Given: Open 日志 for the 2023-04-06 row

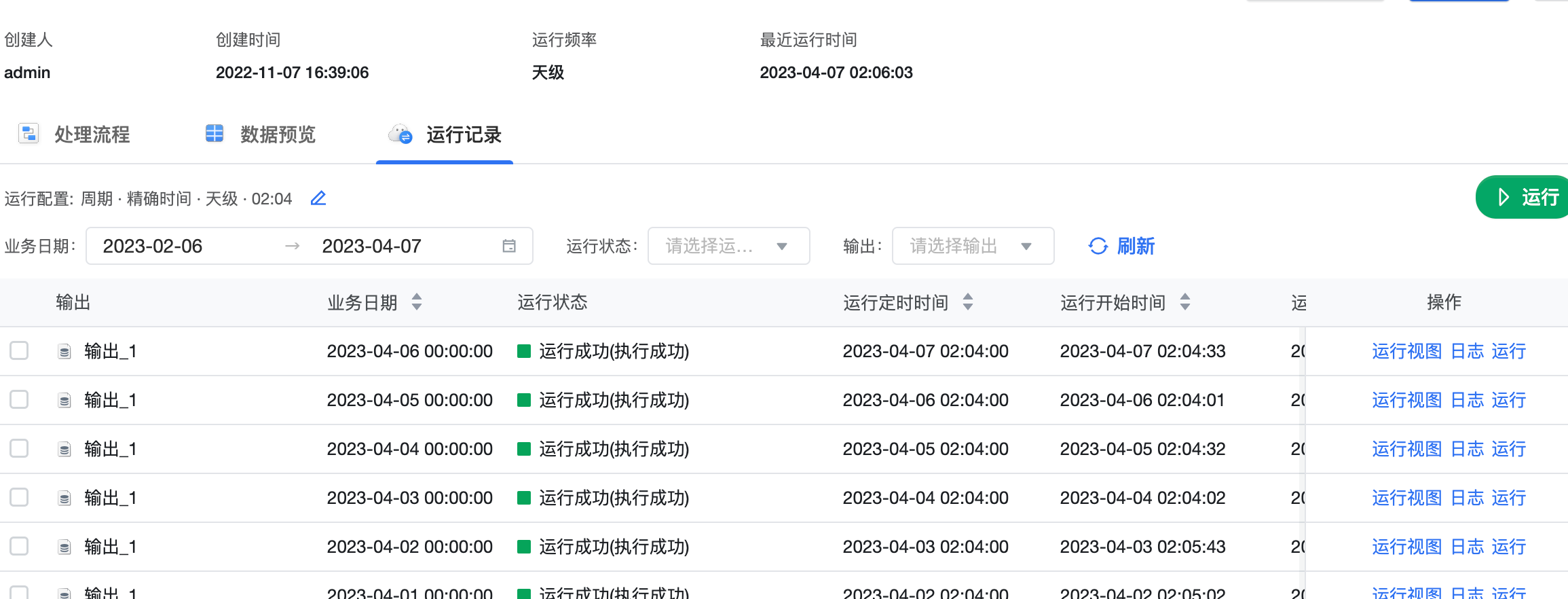Looking at the screenshot, I should coord(1467,351).
